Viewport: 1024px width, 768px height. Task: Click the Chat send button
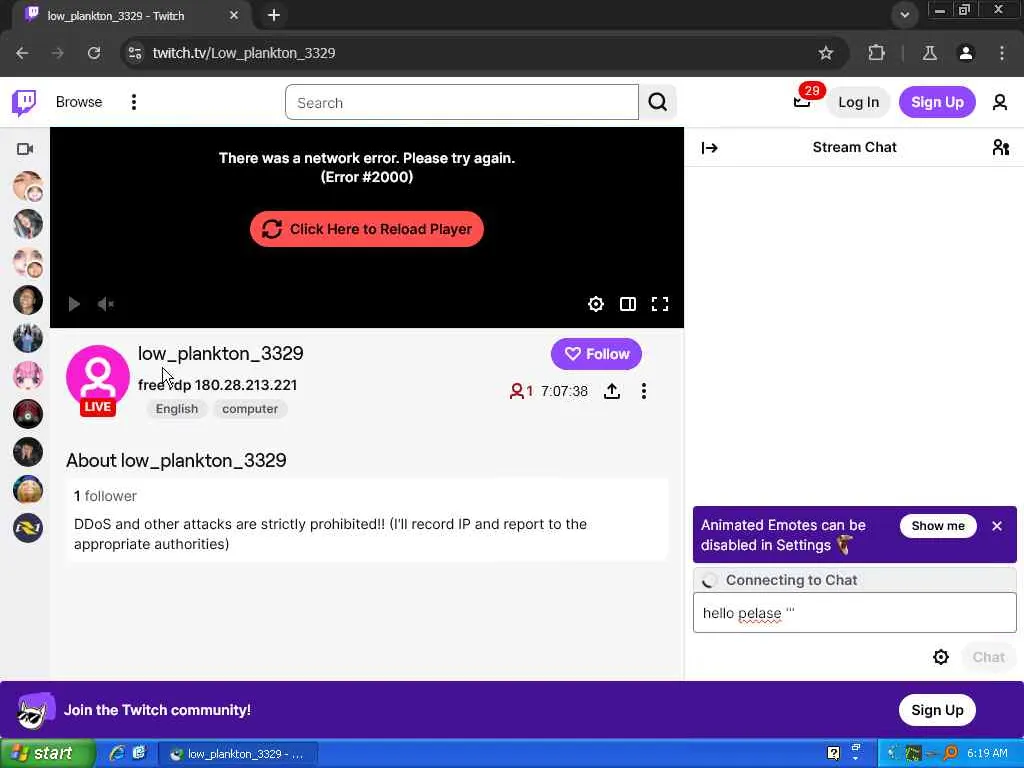[988, 657]
